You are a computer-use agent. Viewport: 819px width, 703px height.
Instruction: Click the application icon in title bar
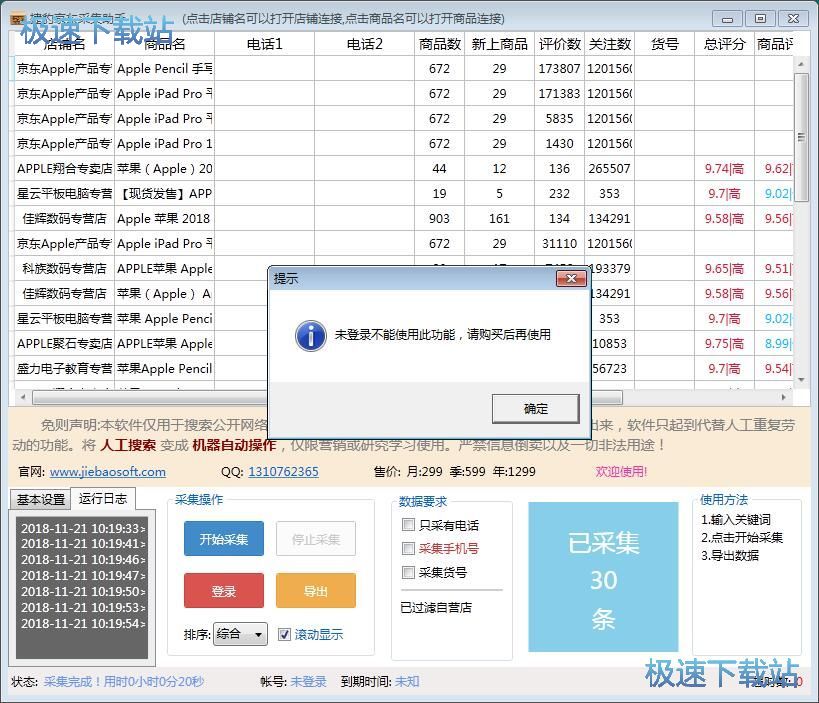click(18, 19)
